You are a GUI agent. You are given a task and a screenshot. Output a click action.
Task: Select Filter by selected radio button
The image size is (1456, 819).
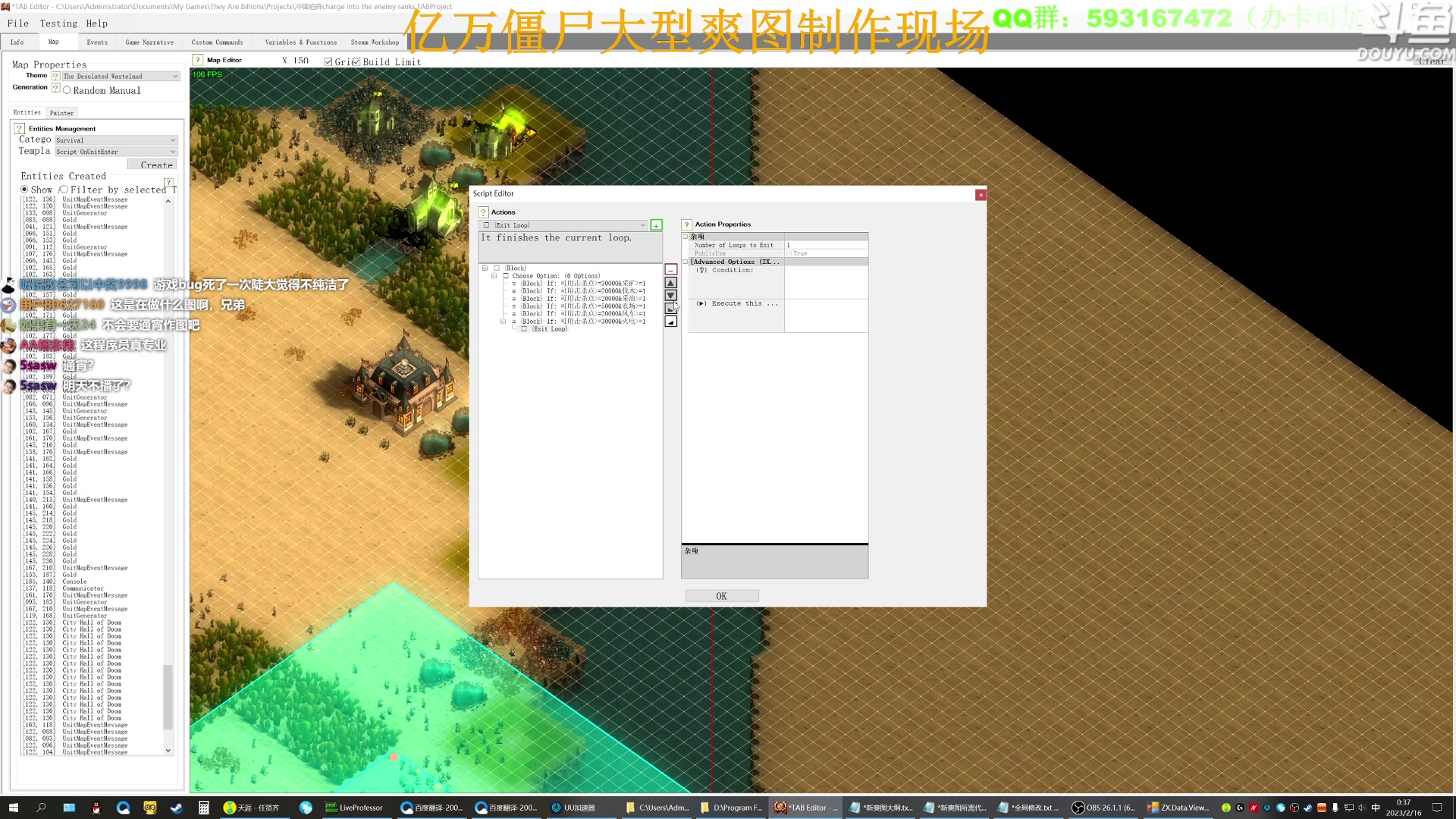click(x=64, y=190)
